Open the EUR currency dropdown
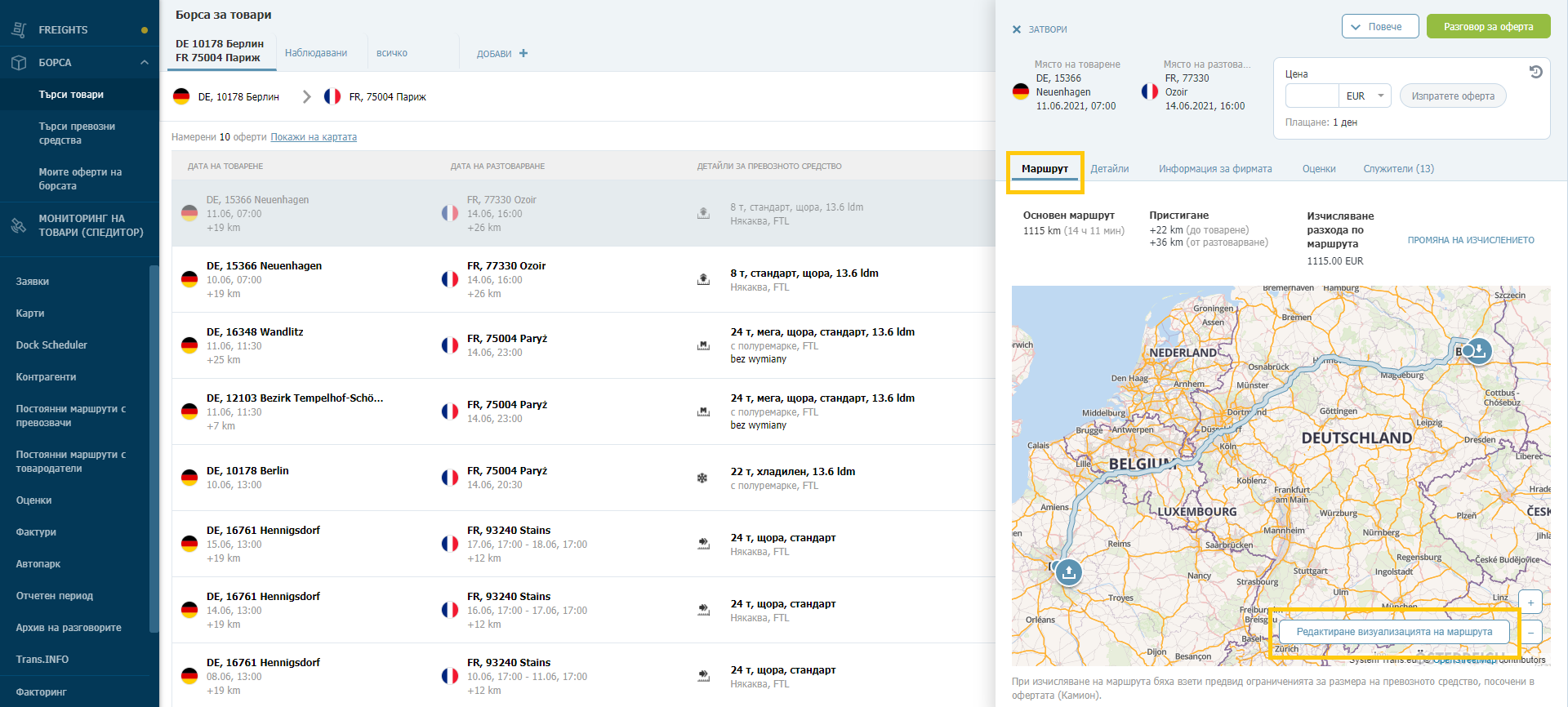Screen dimensions: 1568x707 pos(1365,96)
